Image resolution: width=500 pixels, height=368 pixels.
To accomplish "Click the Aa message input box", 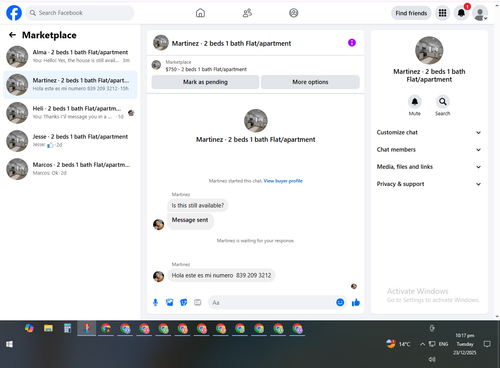I will pyautogui.click(x=272, y=302).
